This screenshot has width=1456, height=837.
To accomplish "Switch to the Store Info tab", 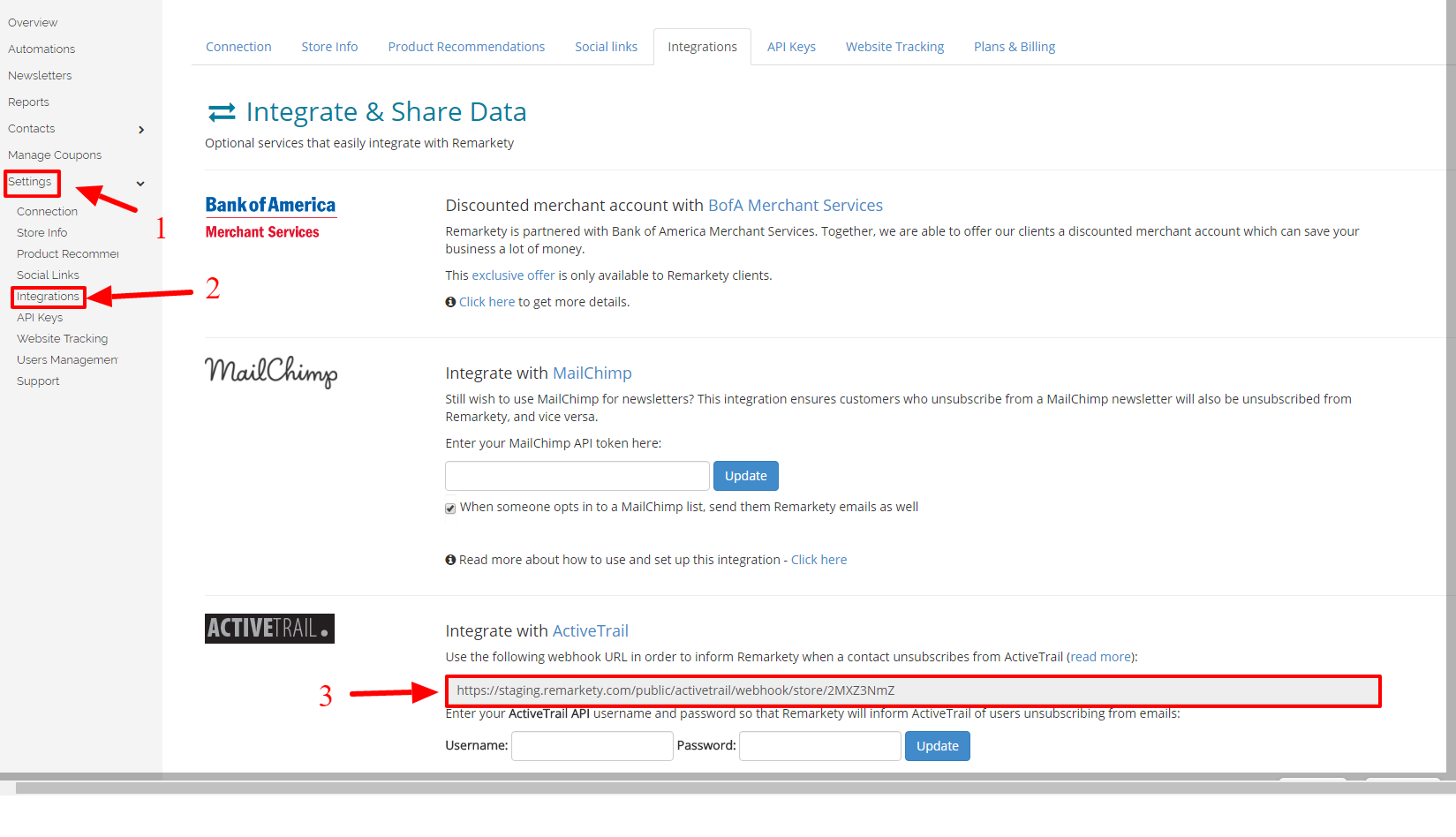I will coord(329,47).
